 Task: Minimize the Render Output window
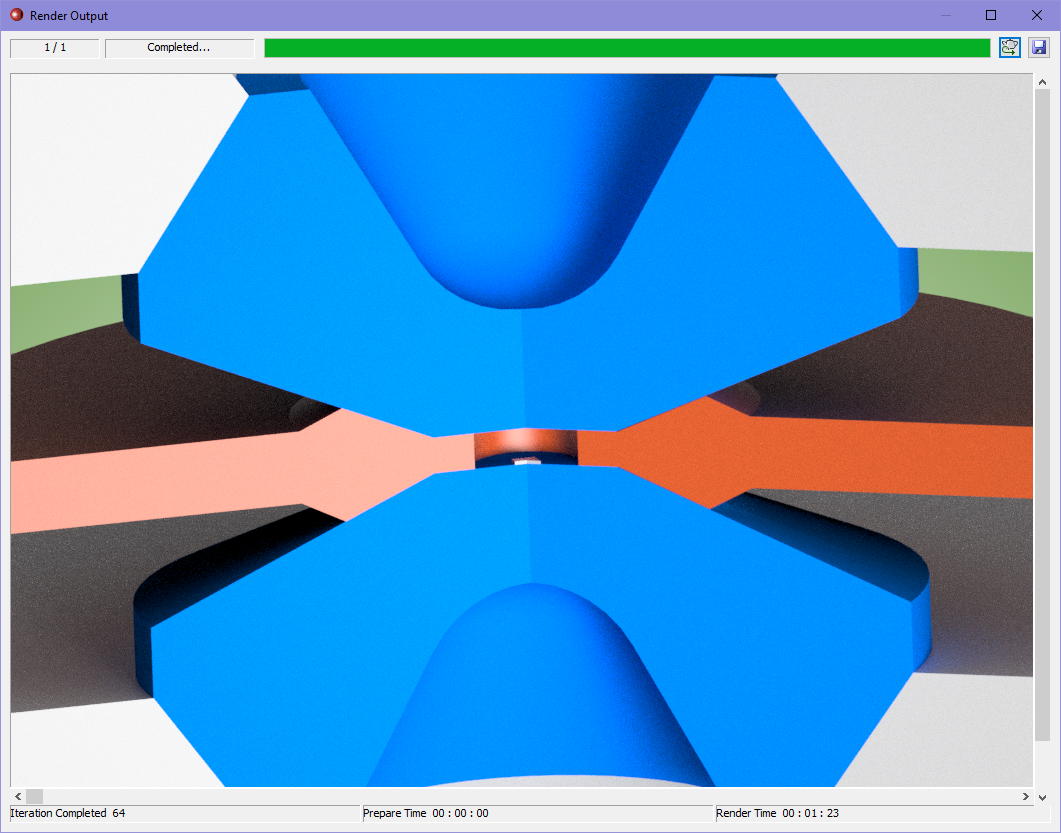pos(946,15)
